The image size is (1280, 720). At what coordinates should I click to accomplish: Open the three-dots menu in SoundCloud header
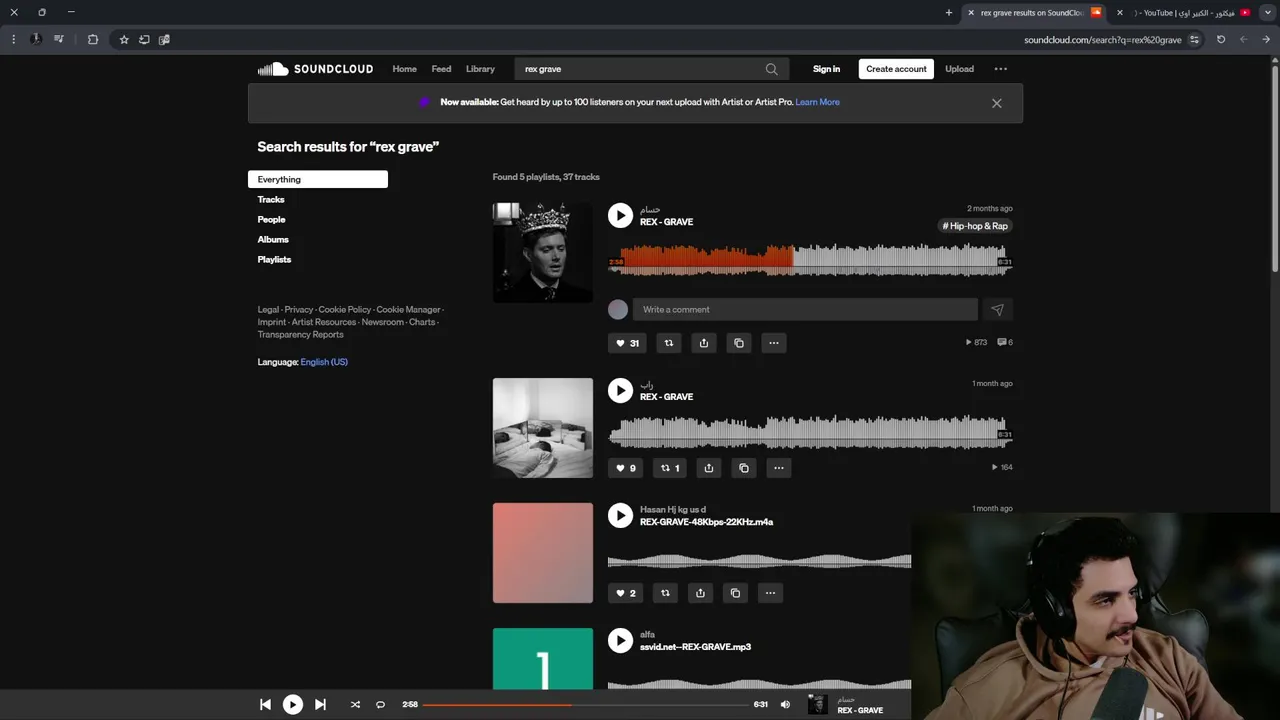click(1000, 69)
